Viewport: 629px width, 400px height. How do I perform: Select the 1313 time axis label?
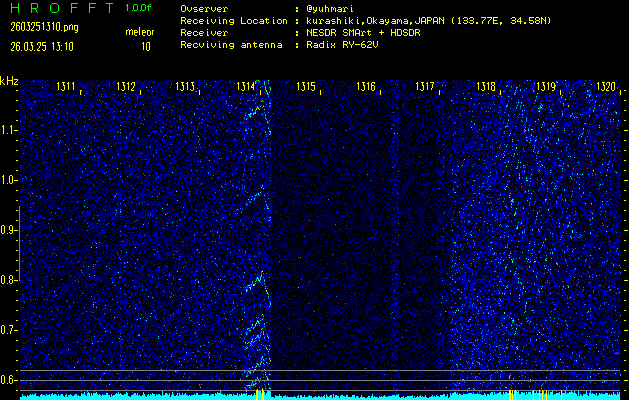[x=185, y=86]
